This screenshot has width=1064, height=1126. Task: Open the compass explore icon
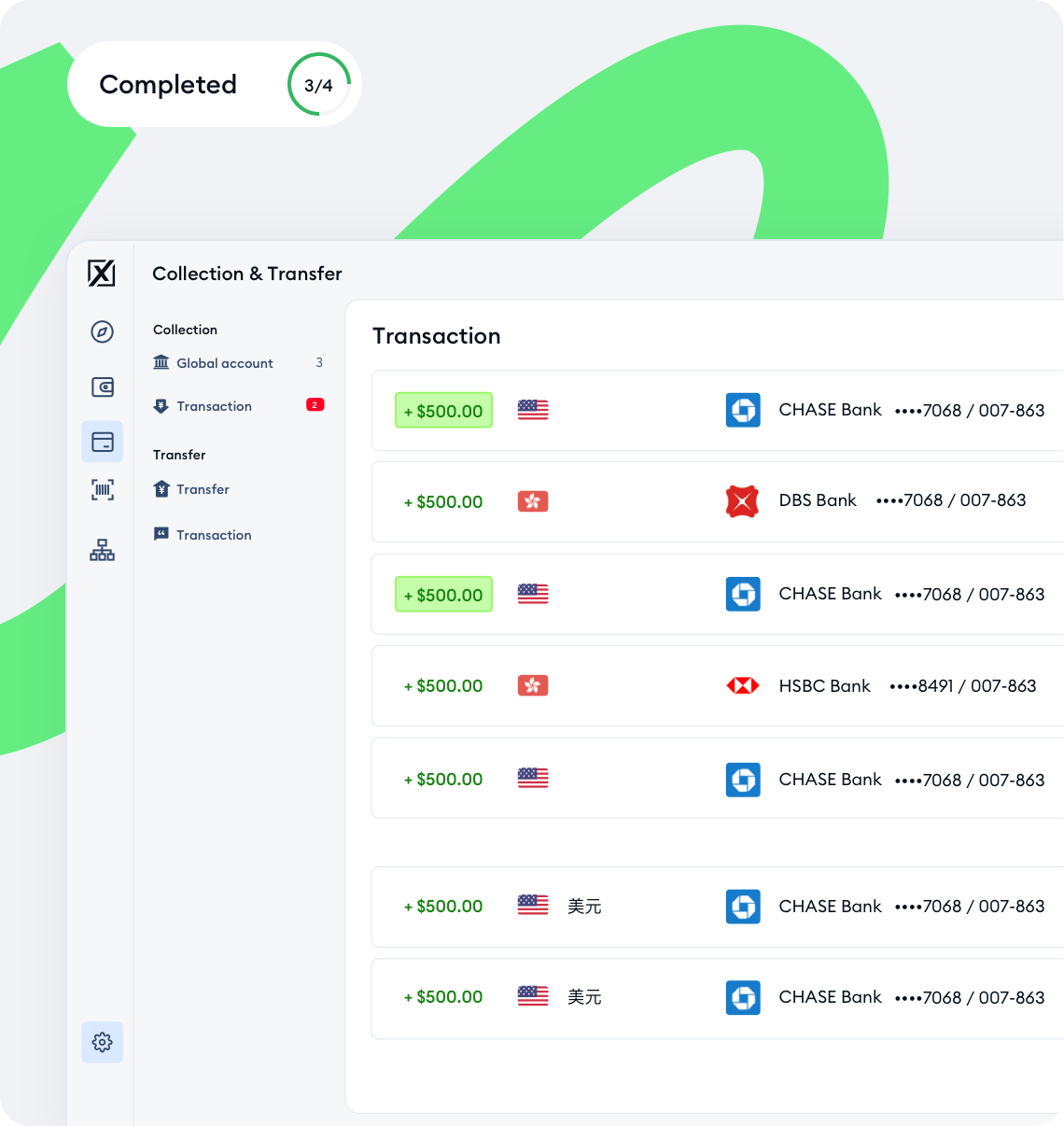[x=102, y=331]
